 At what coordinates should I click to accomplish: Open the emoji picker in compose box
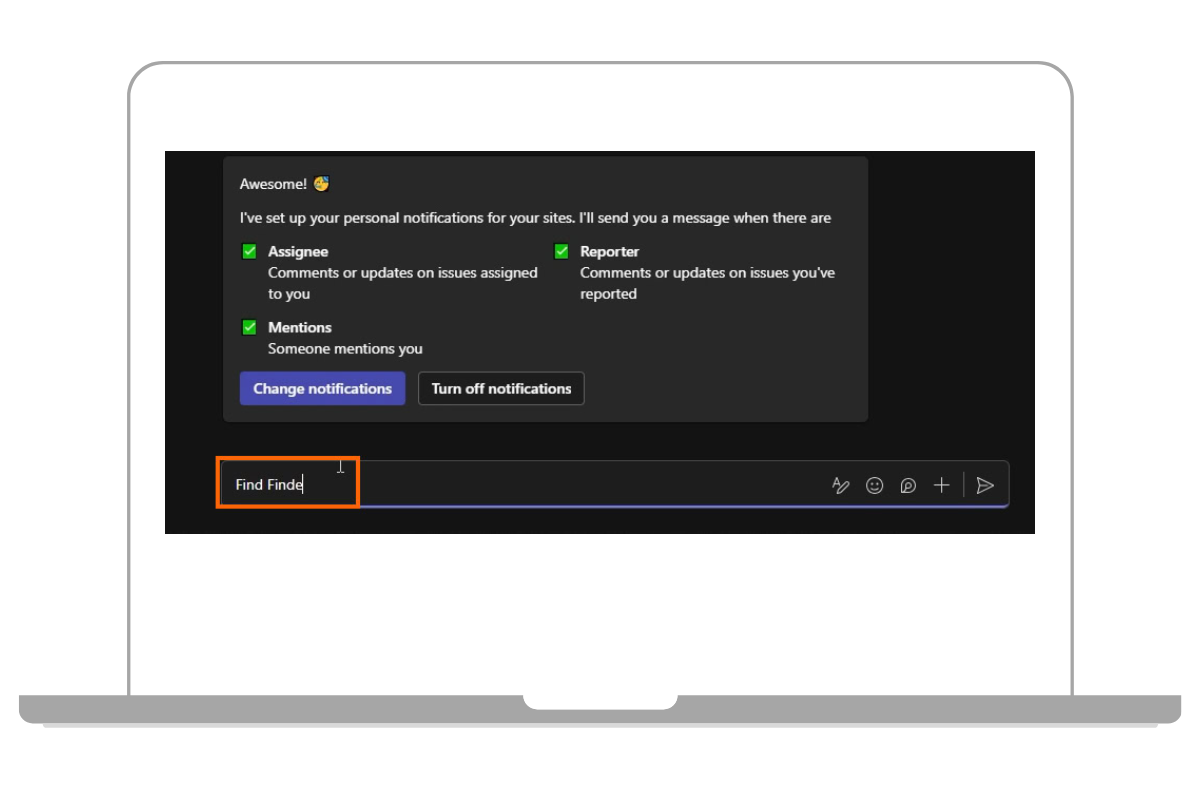[x=874, y=486]
